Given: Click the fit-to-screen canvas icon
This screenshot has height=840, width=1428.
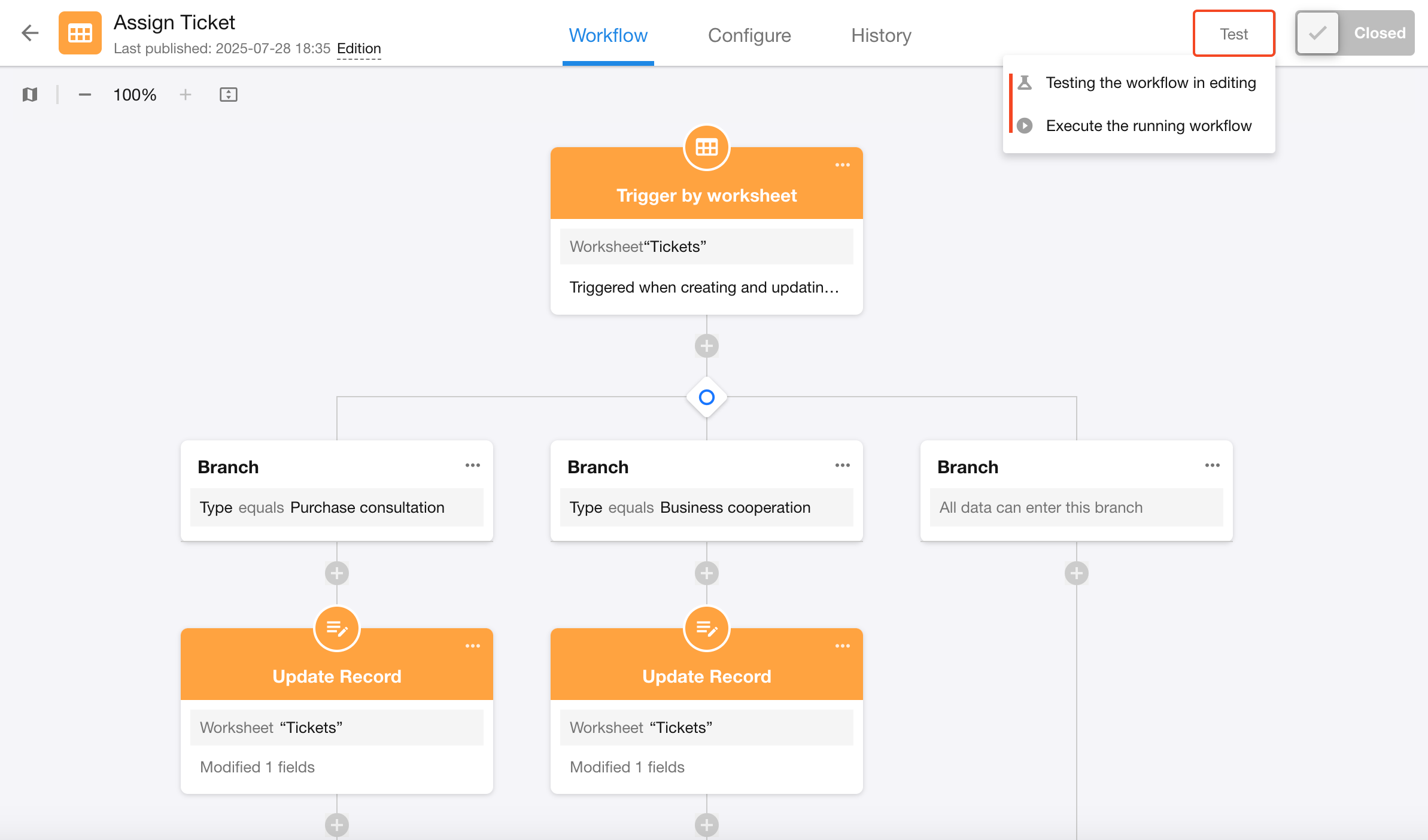Looking at the screenshot, I should point(229,95).
